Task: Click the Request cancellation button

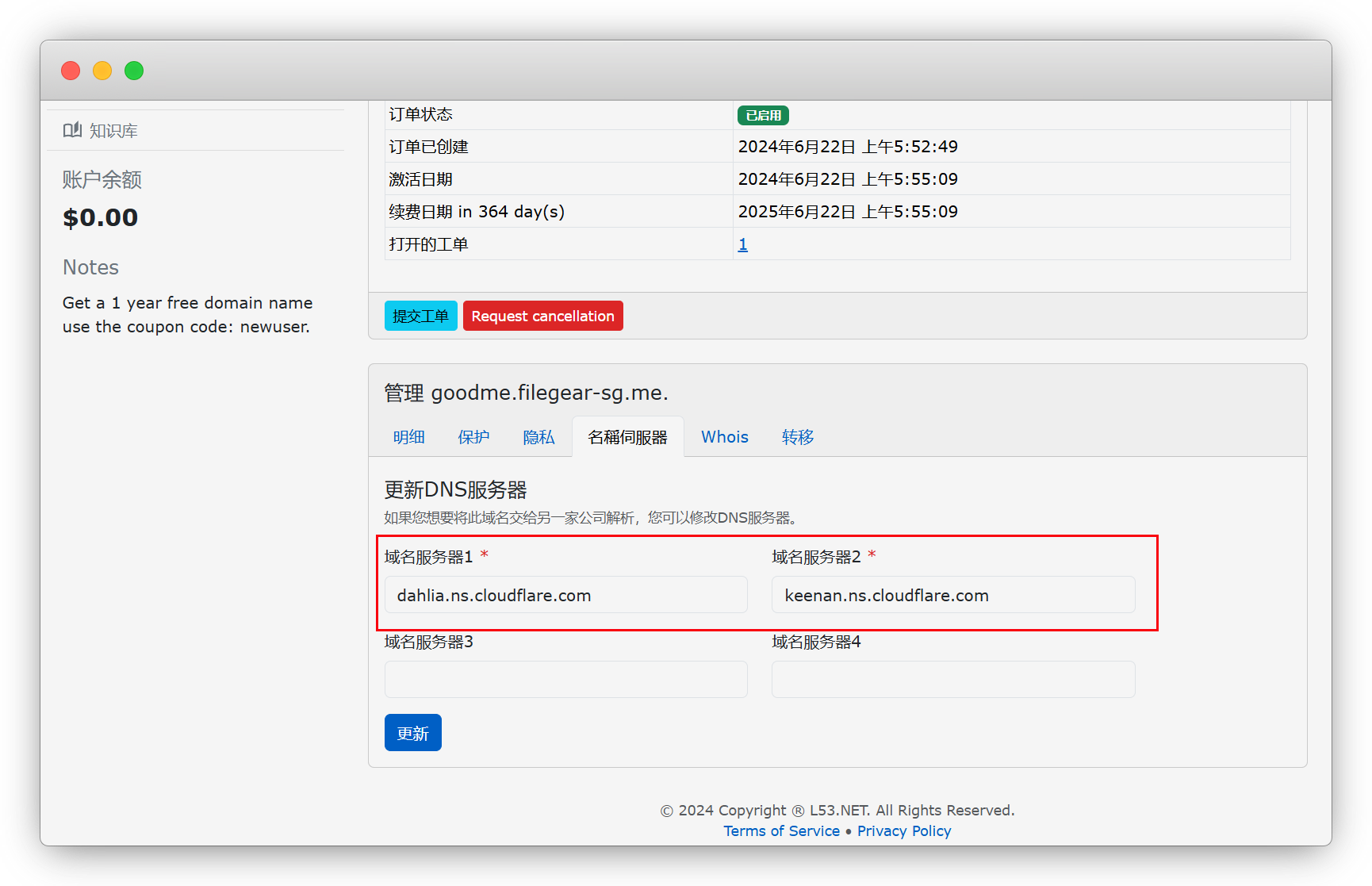Action: point(542,316)
